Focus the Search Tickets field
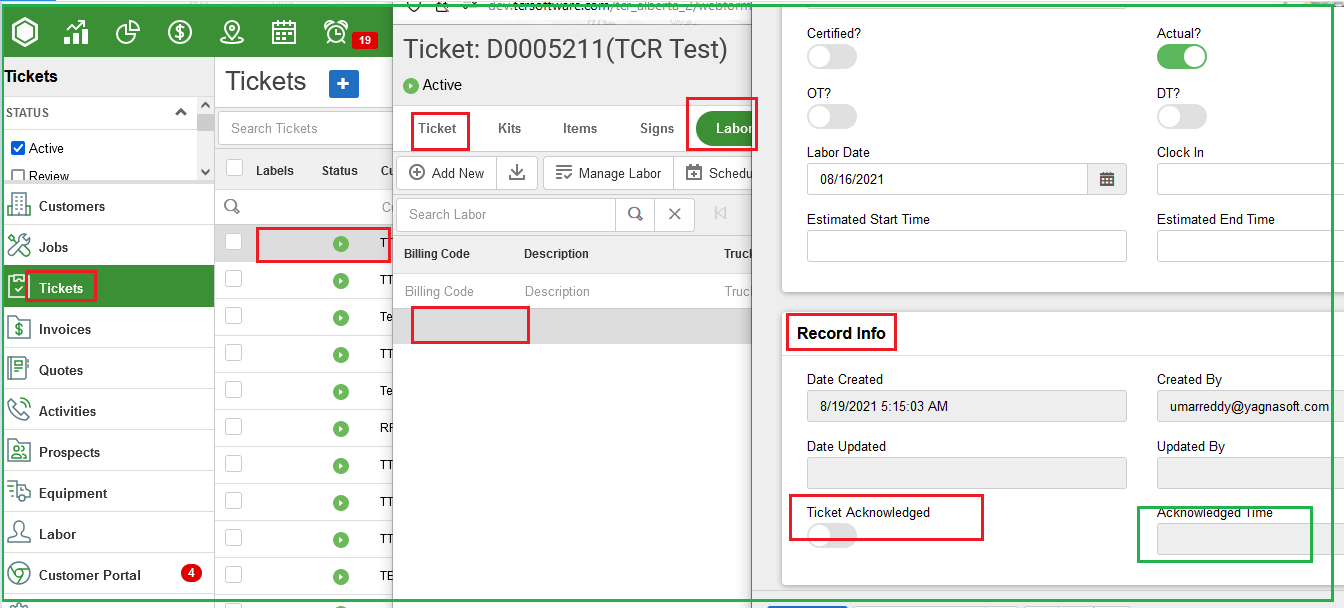The width and height of the screenshot is (1344, 608). [307, 128]
